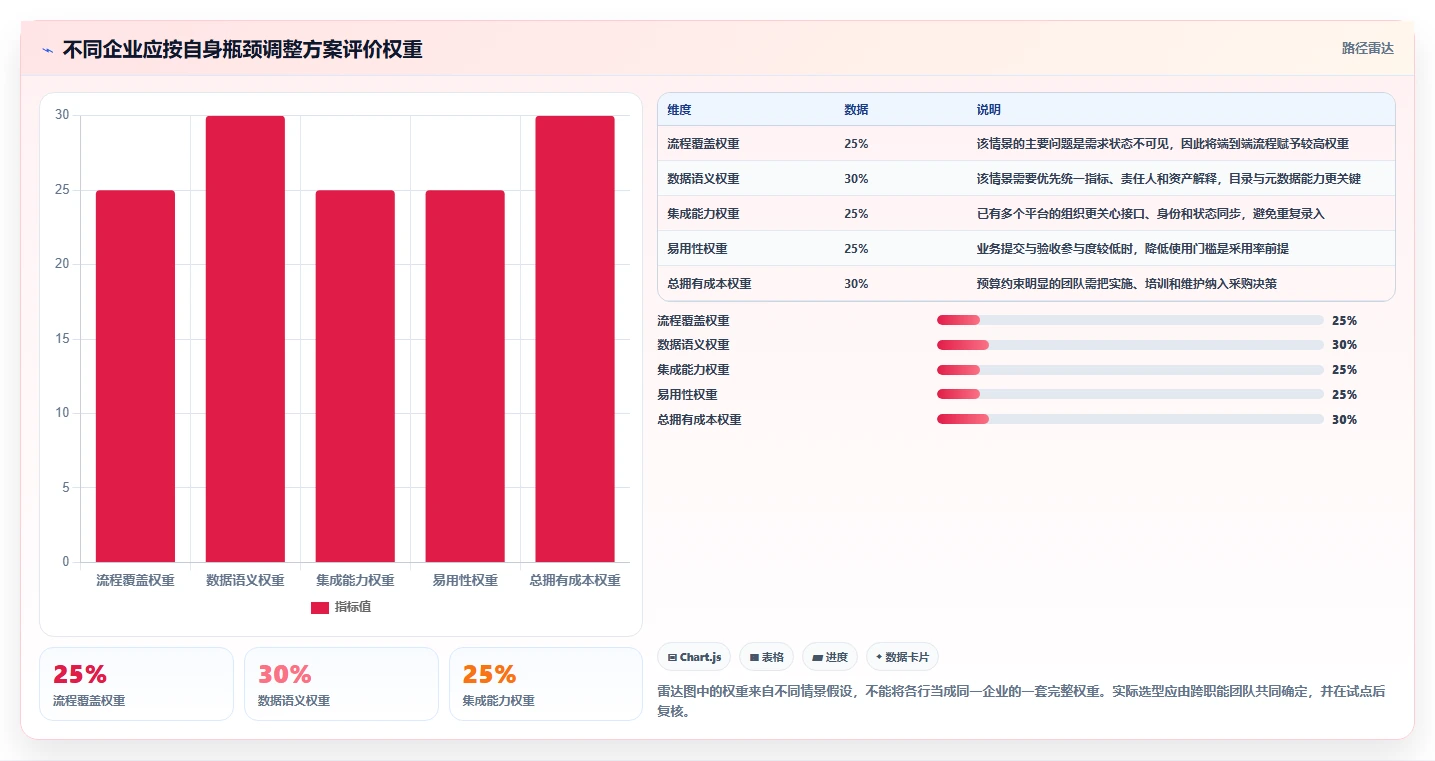1435x761 pixels.
Task: Click the 数据语义权重 x-axis label
Action: tap(245, 581)
